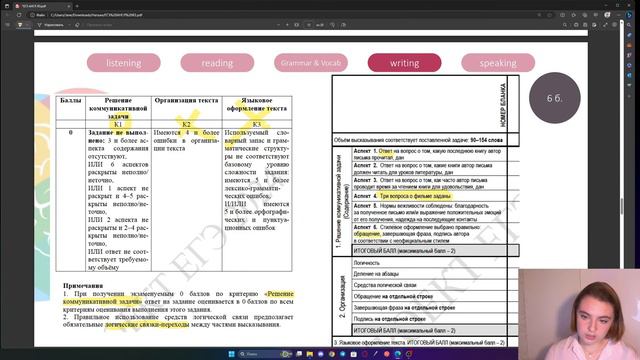Reload the PDF page in browser
This screenshot has height=360, width=640.
tap(19, 15)
